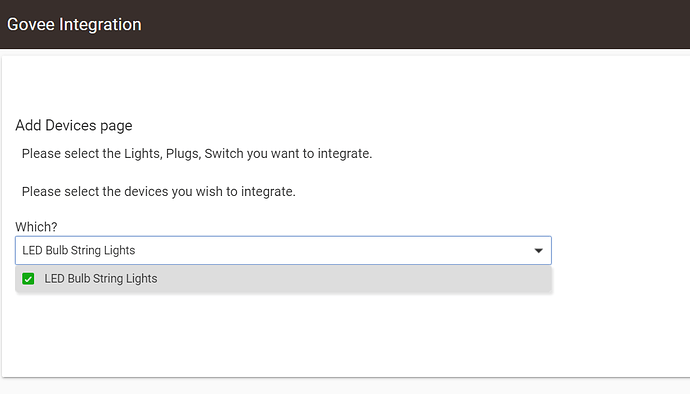This screenshot has width=690, height=394.
Task: Click 'Please select the devices you wish to integrate'
Action: [159, 191]
